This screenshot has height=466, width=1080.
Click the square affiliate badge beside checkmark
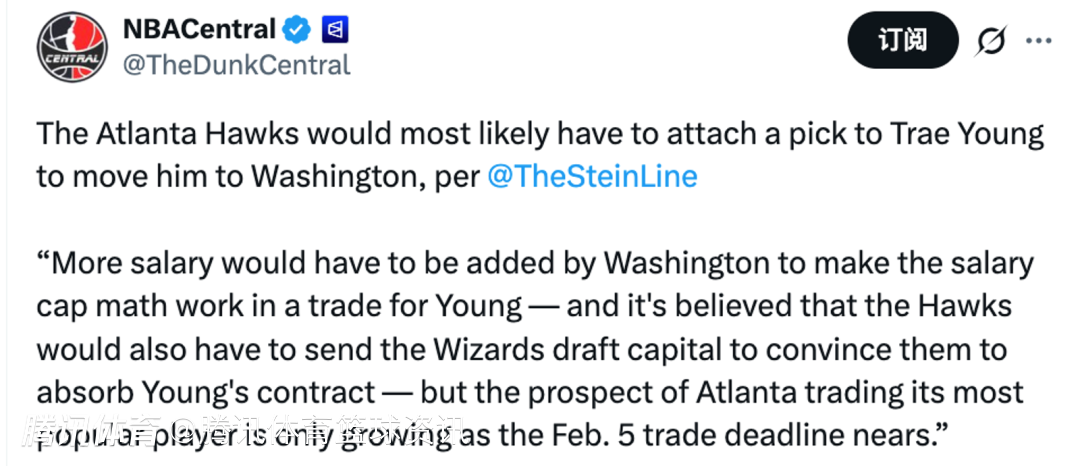point(334,30)
